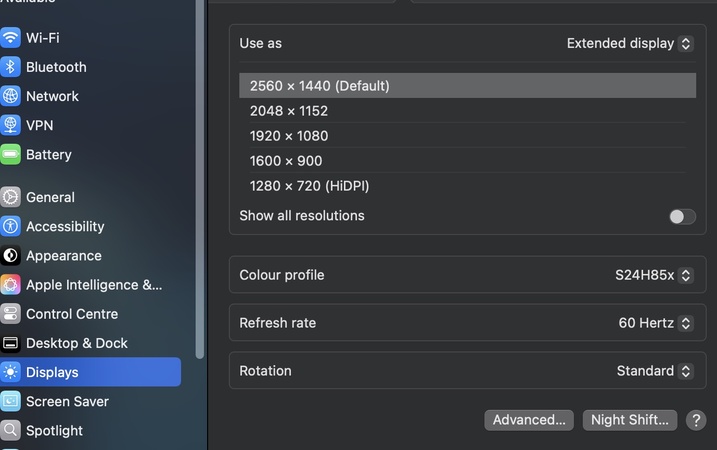This screenshot has height=450, width=717.
Task: Choose the 2048 × 1152 resolution
Action: pyautogui.click(x=467, y=111)
